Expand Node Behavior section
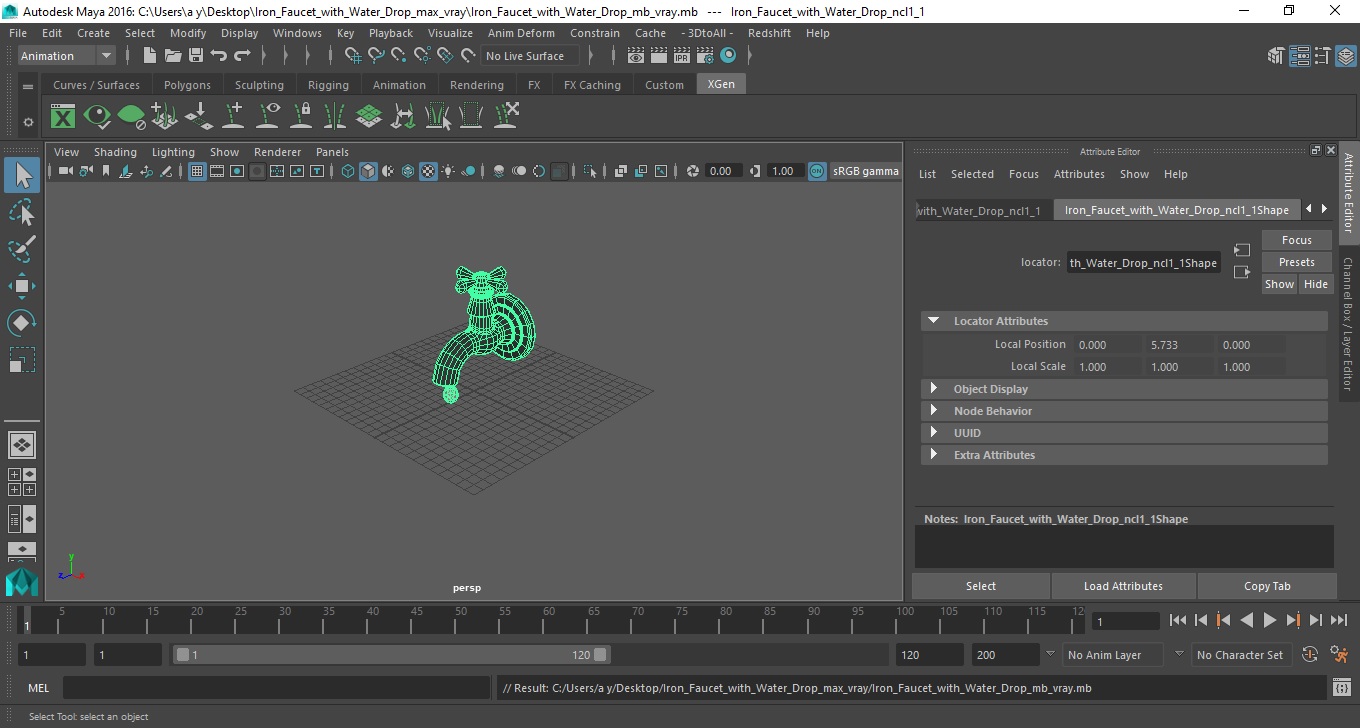The width and height of the screenshot is (1360, 728). click(x=933, y=411)
